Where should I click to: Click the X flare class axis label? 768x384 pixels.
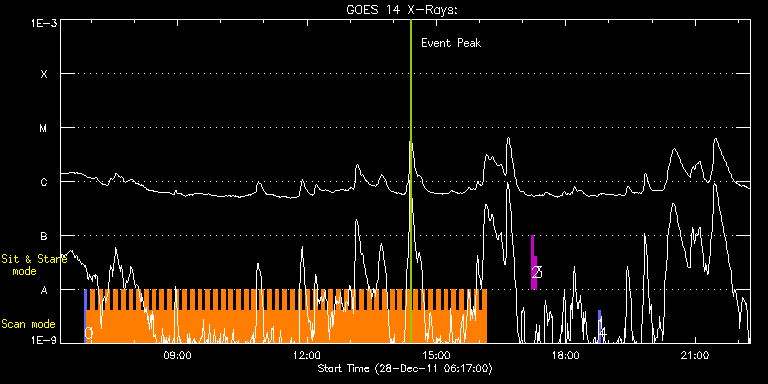[x=44, y=74]
